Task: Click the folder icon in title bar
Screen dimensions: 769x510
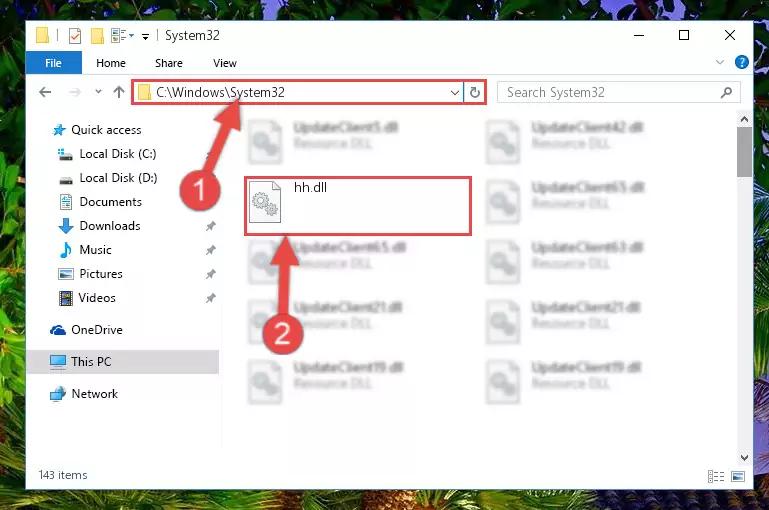Action: (43, 35)
